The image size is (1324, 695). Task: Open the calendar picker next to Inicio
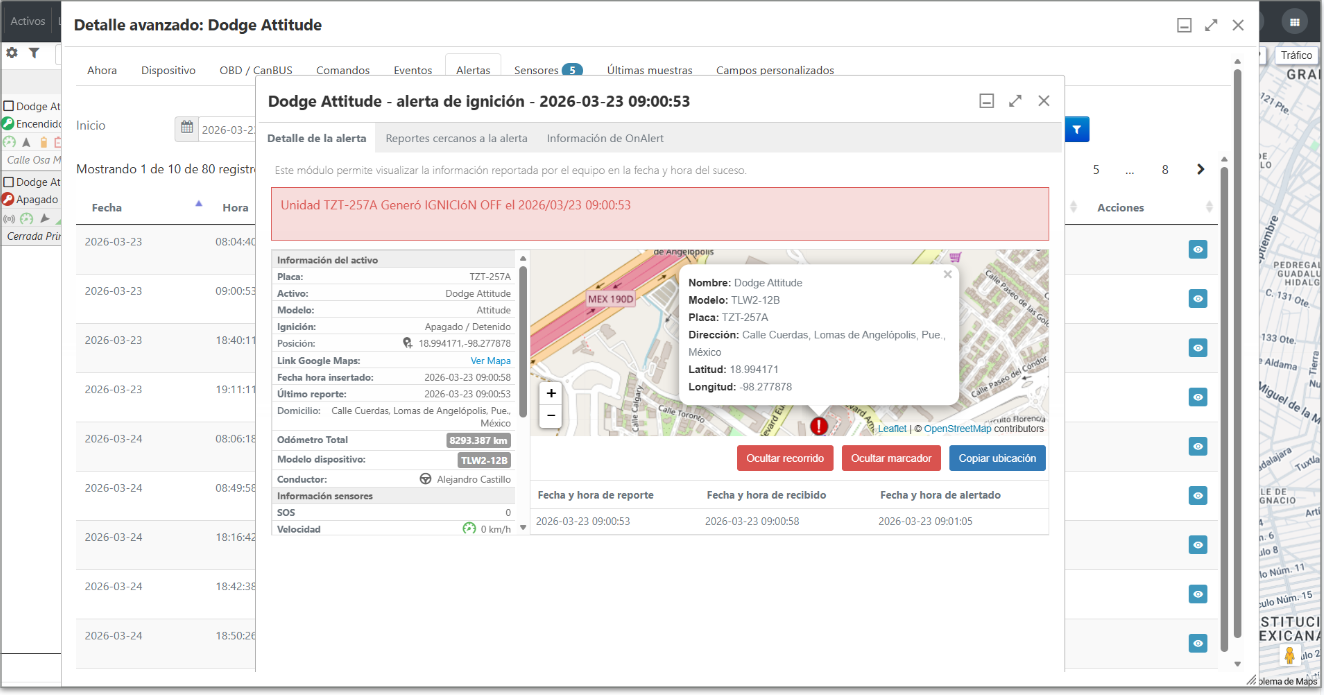[x=186, y=129]
